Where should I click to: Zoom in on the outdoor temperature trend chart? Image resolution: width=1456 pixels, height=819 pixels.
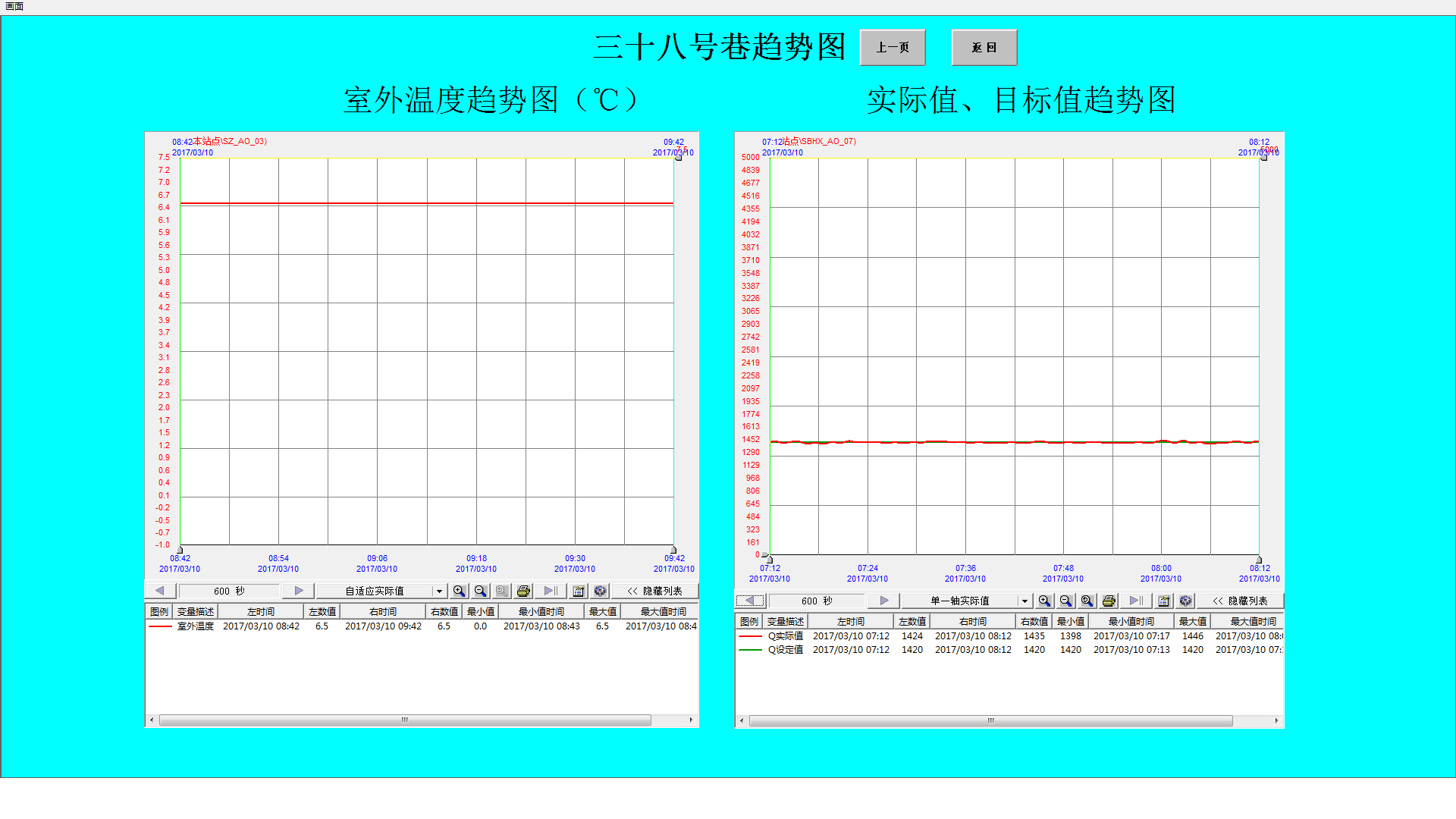click(x=459, y=591)
